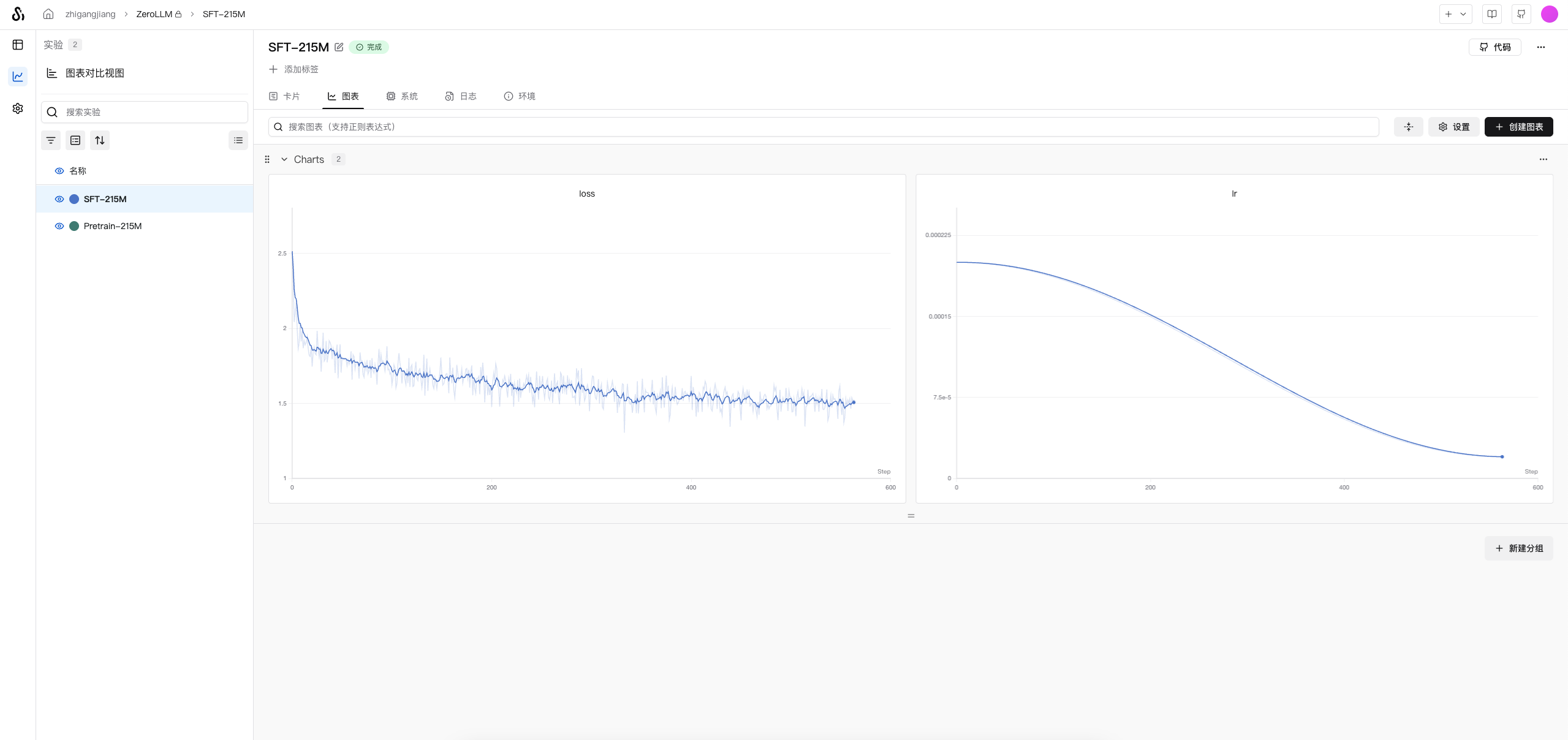
Task: Click the column view icon in list toolbar
Action: pyautogui.click(x=75, y=140)
